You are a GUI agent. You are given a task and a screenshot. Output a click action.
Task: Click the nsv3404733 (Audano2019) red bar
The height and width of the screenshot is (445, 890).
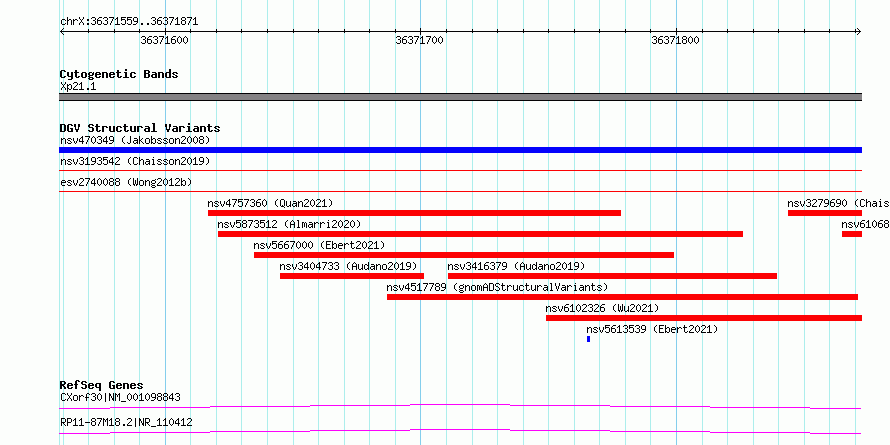[352, 276]
